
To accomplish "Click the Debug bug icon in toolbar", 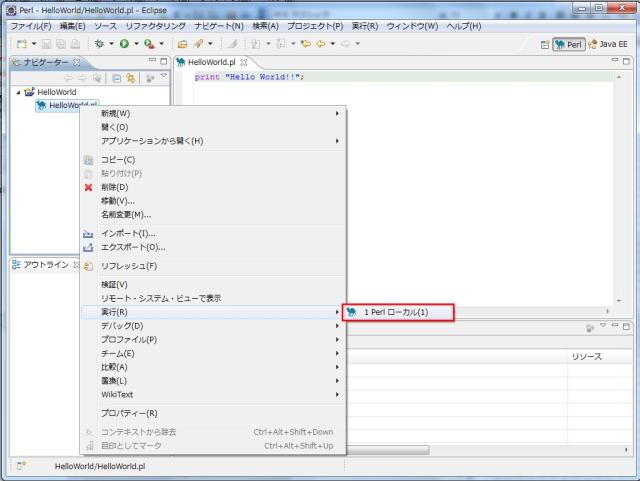I will pyautogui.click(x=100, y=44).
